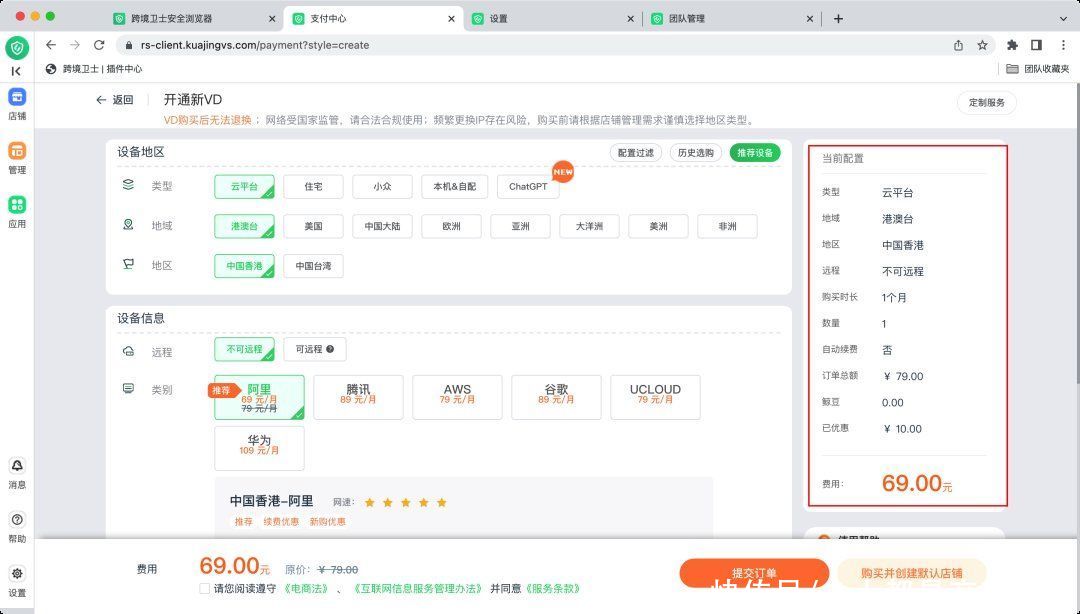
Task: Open the 《互联网信息服务管理办法》 link
Action: pyautogui.click(x=418, y=589)
